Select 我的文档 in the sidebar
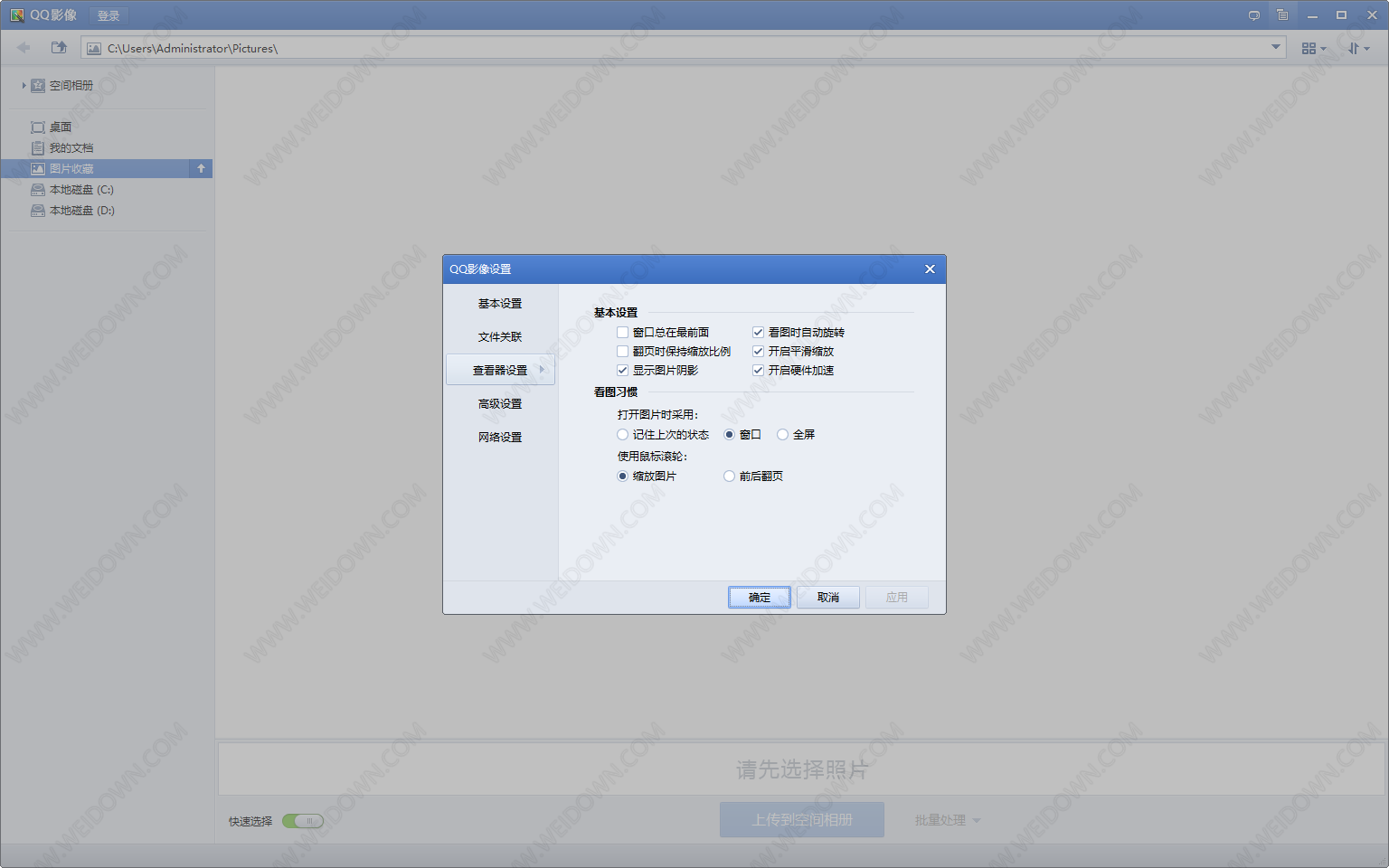Screen dimensions: 1389x868 click(x=71, y=148)
